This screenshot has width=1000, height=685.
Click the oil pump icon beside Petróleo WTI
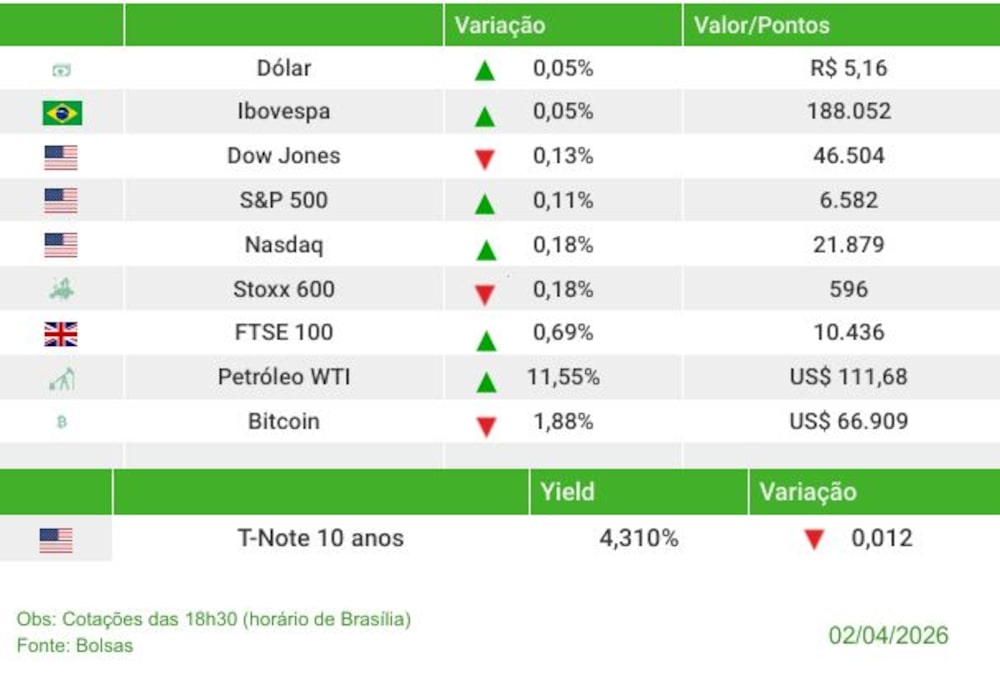click(x=61, y=379)
